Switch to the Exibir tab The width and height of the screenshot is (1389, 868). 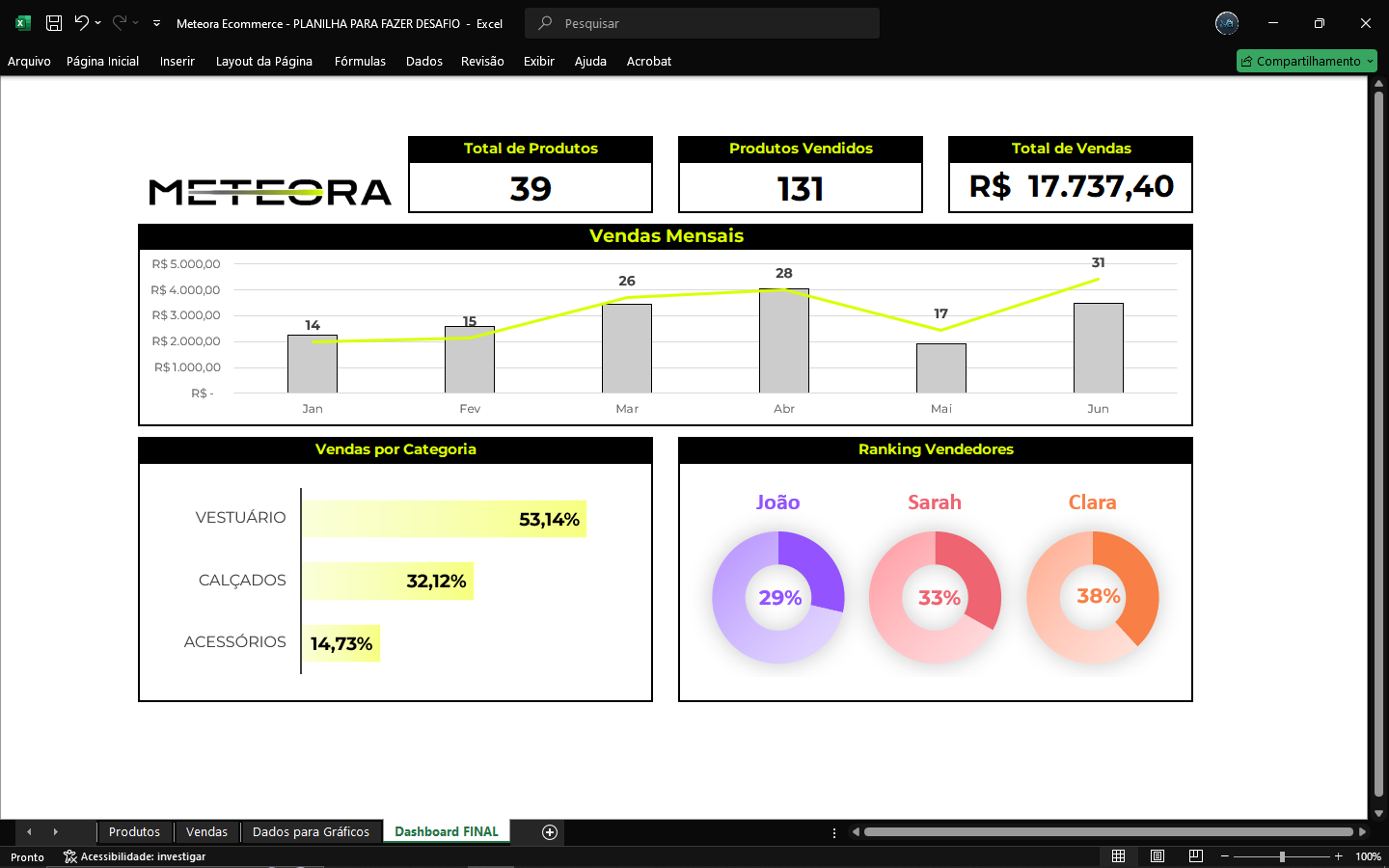tap(539, 61)
